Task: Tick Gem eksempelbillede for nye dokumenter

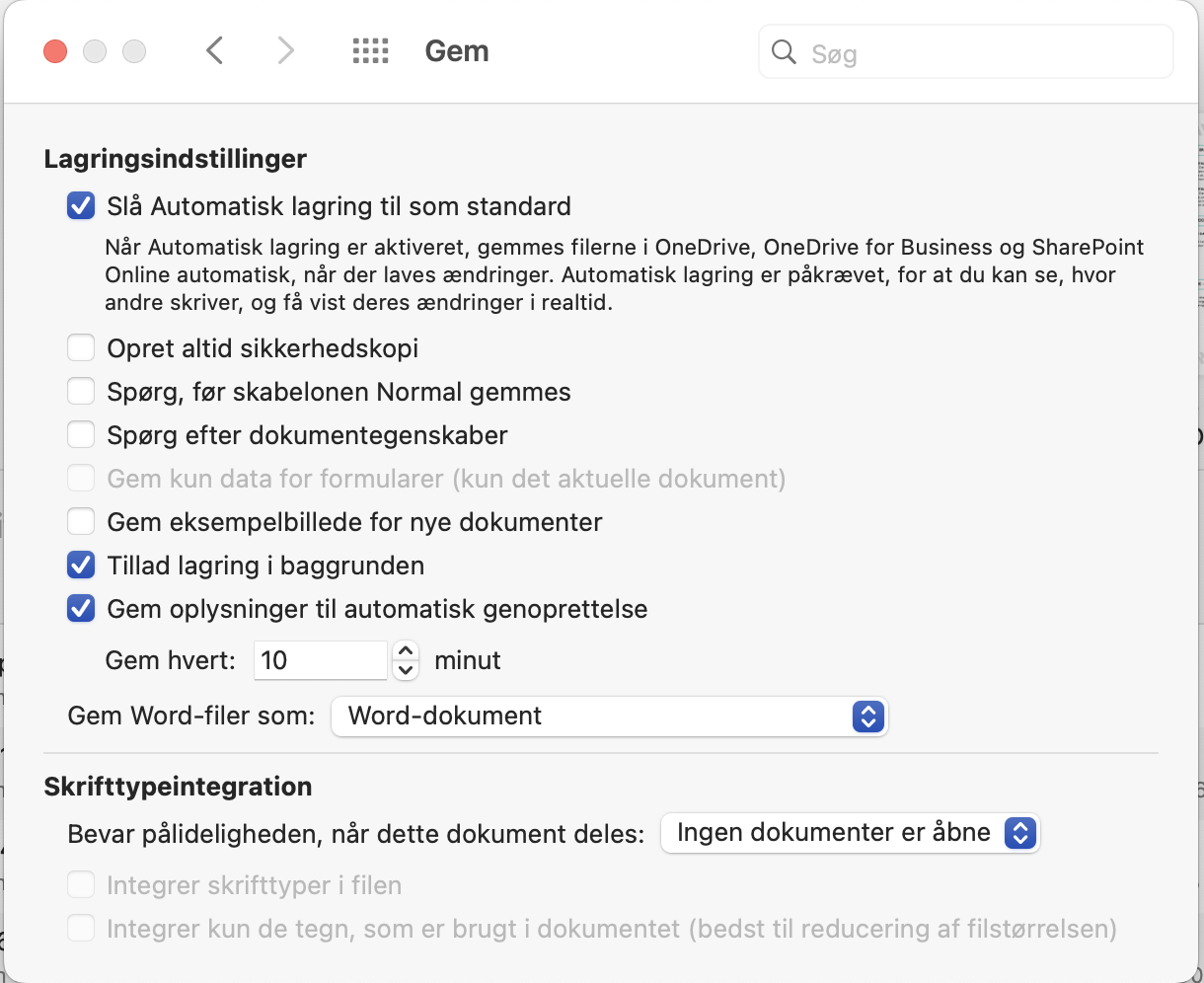Action: point(81,522)
